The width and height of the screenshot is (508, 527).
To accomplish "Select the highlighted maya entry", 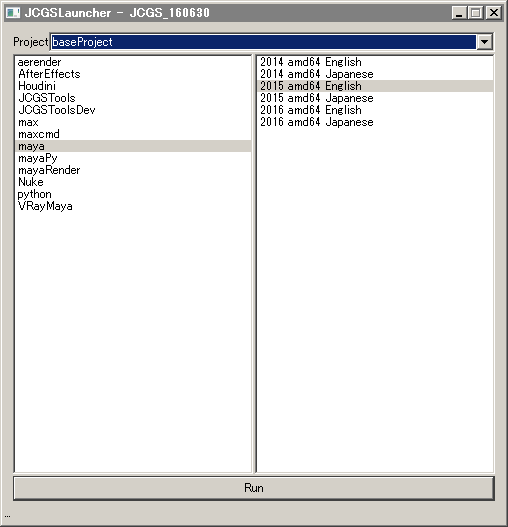I will pos(133,146).
